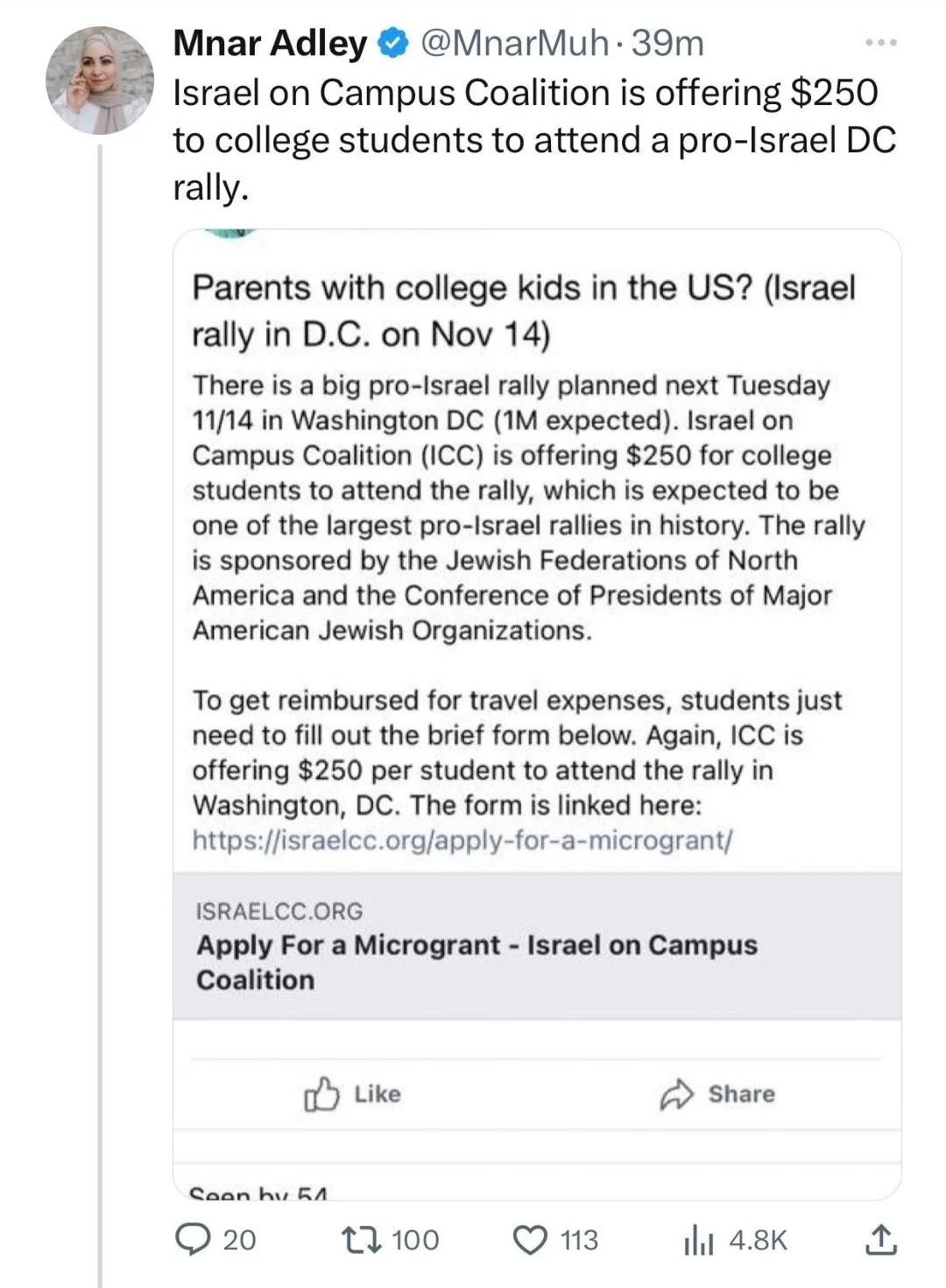The image size is (946, 1288).
Task: Open the three-dot more options menu
Action: [880, 42]
